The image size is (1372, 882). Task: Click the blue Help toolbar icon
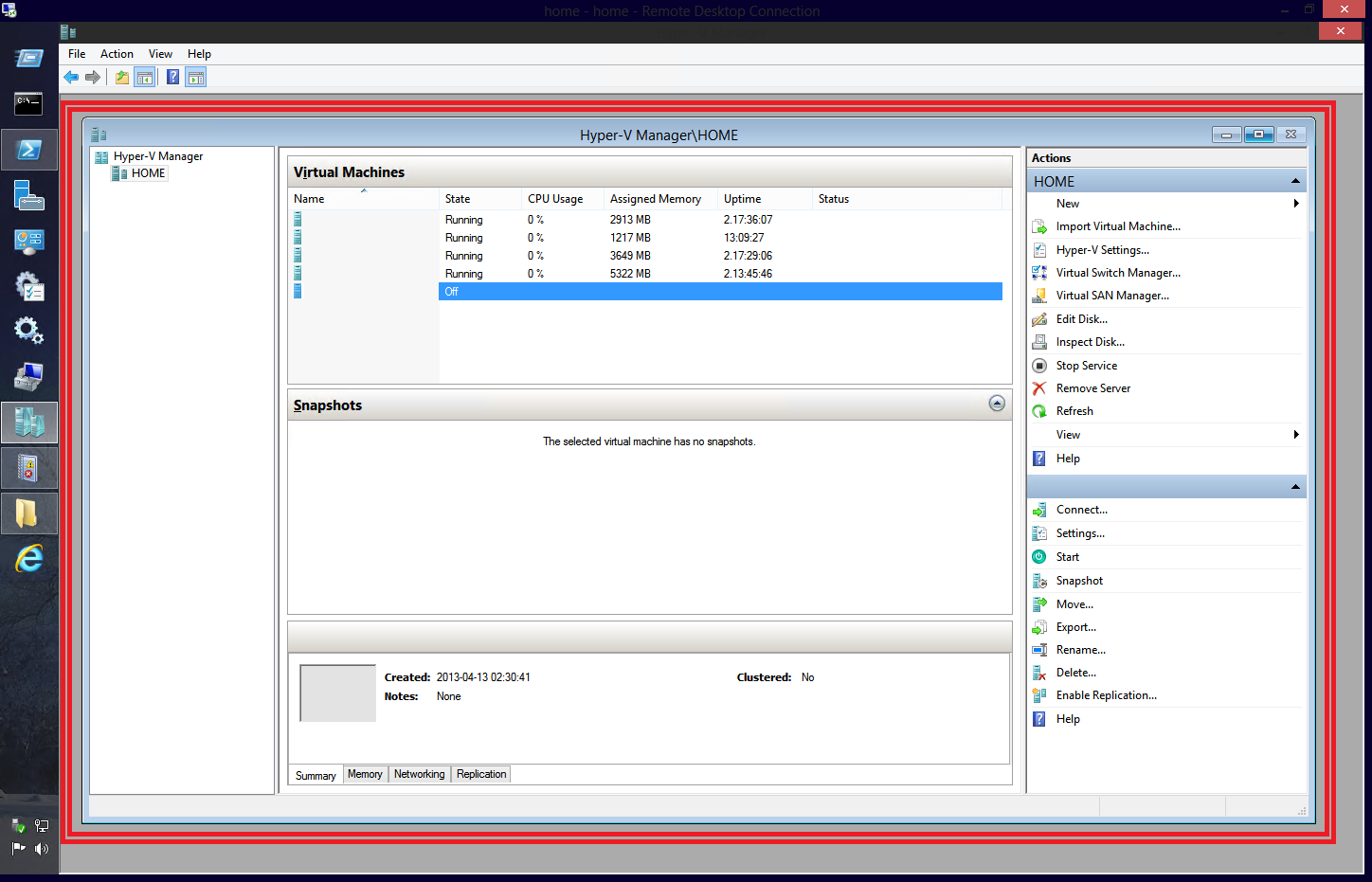point(172,78)
